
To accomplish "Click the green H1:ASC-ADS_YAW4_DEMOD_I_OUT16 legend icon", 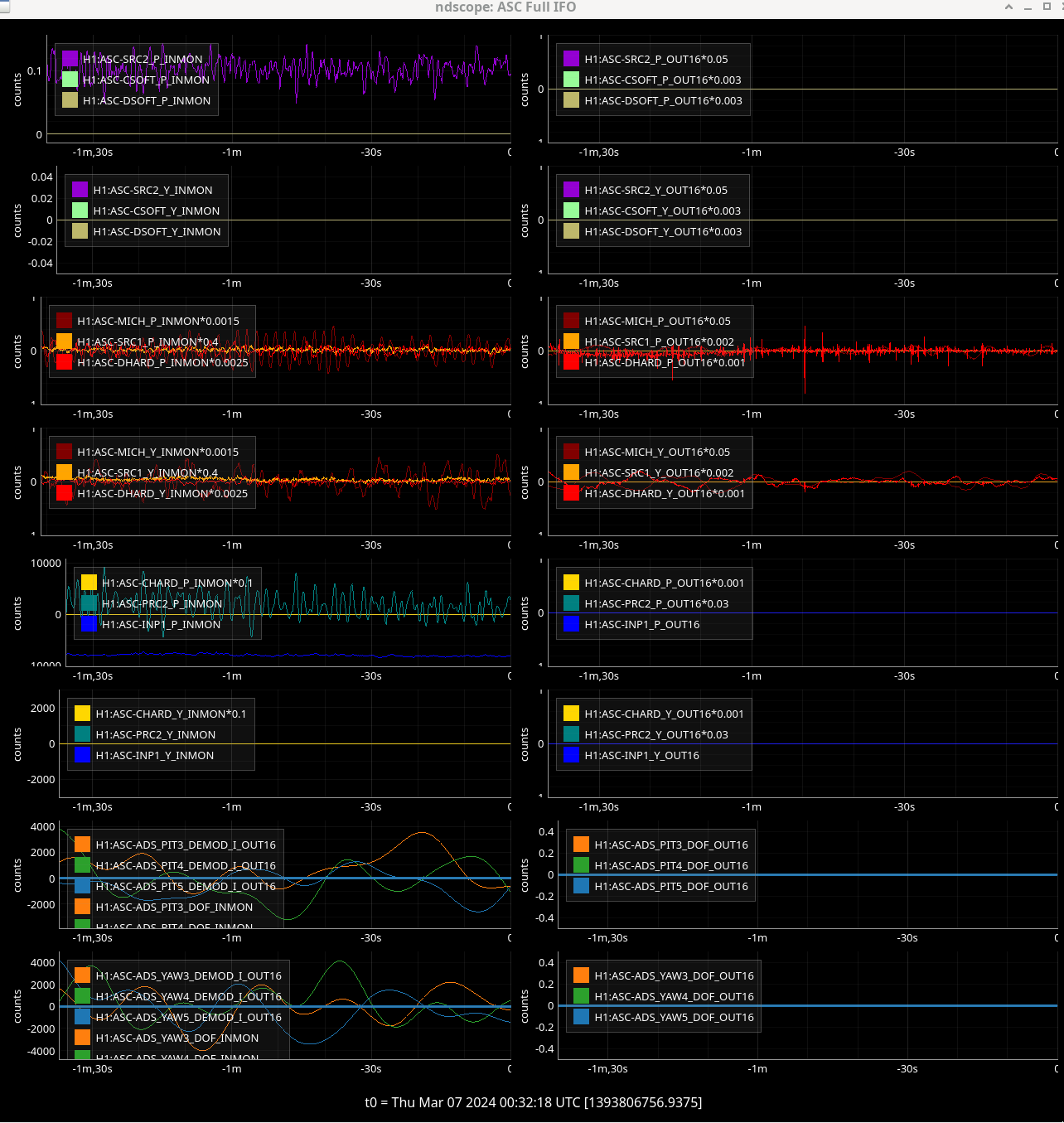I will (x=82, y=996).
